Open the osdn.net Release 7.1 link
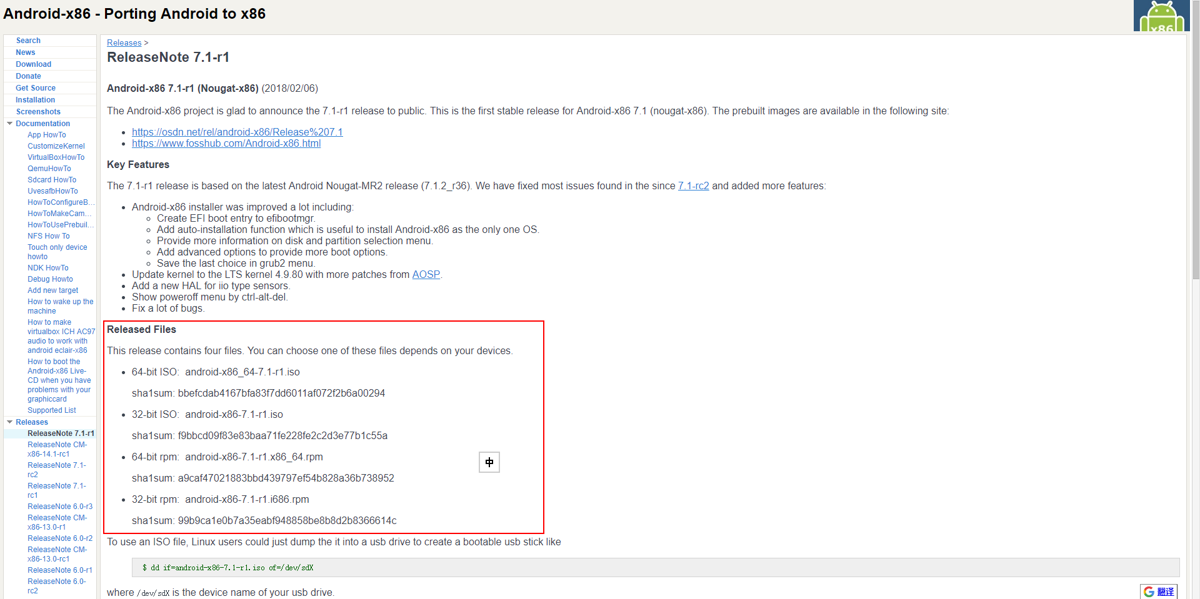The width and height of the screenshot is (1200, 599). (x=237, y=132)
